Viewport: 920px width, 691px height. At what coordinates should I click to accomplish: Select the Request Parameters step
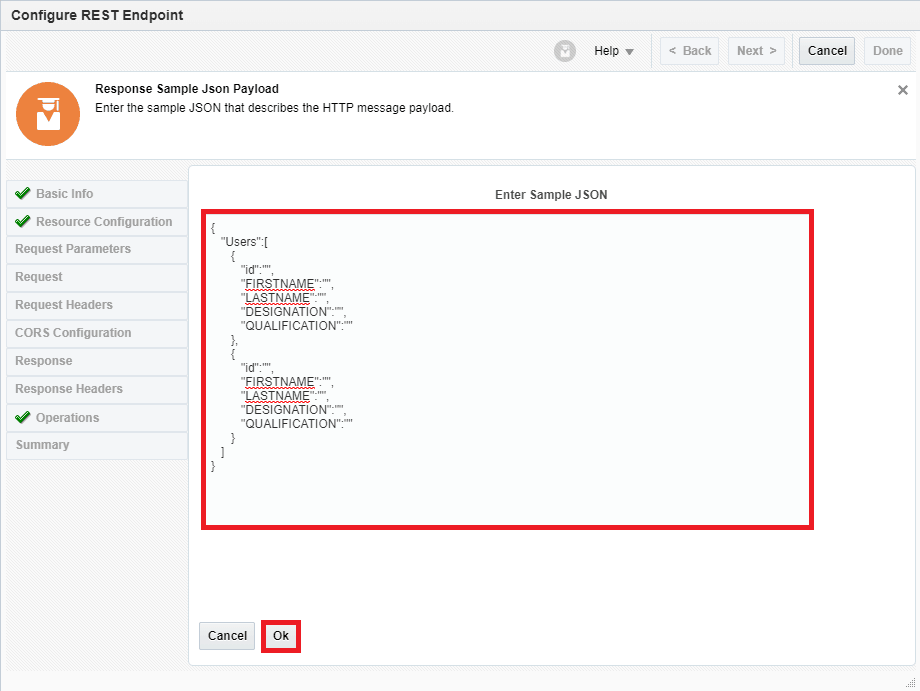[x=73, y=249]
